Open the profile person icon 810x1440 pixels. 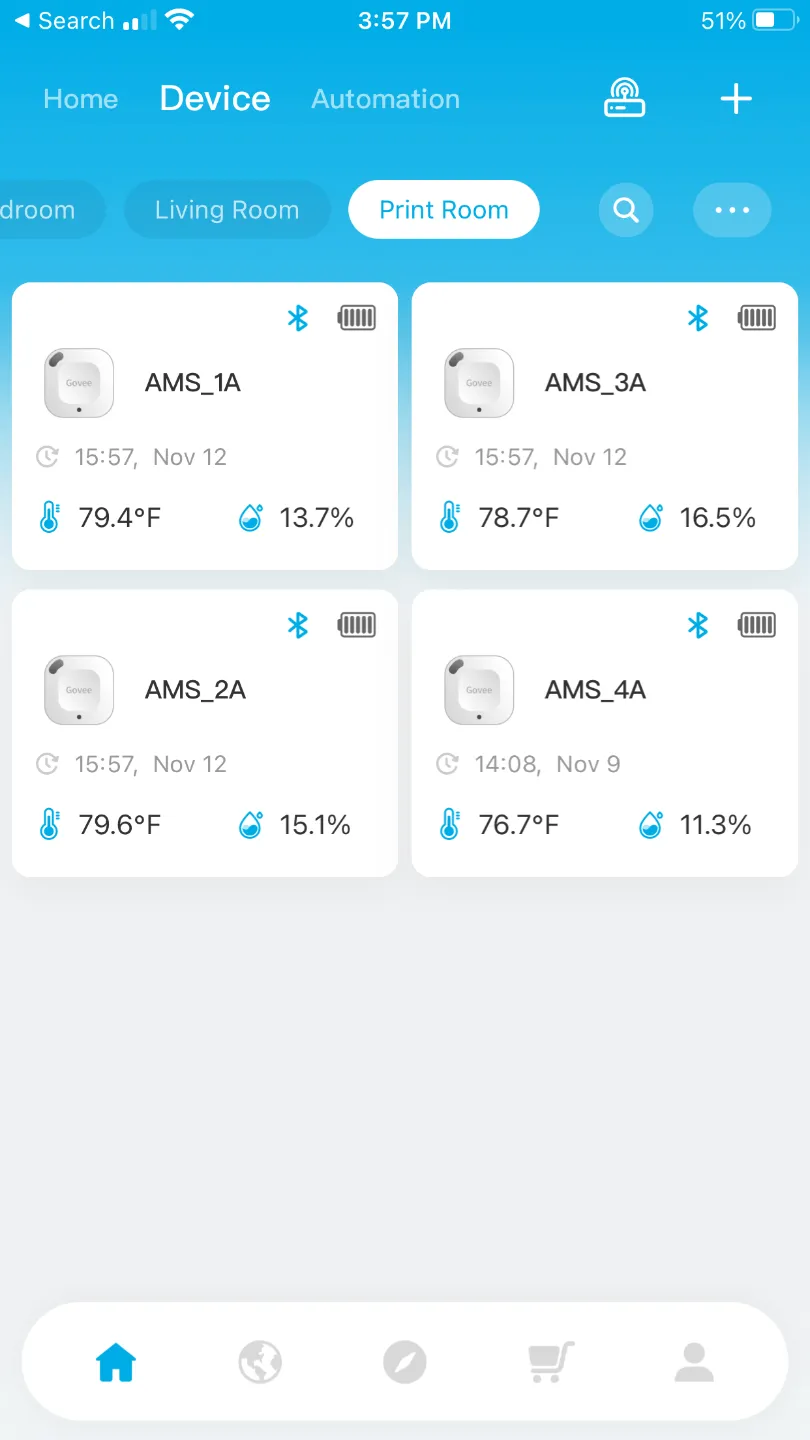tap(694, 1362)
